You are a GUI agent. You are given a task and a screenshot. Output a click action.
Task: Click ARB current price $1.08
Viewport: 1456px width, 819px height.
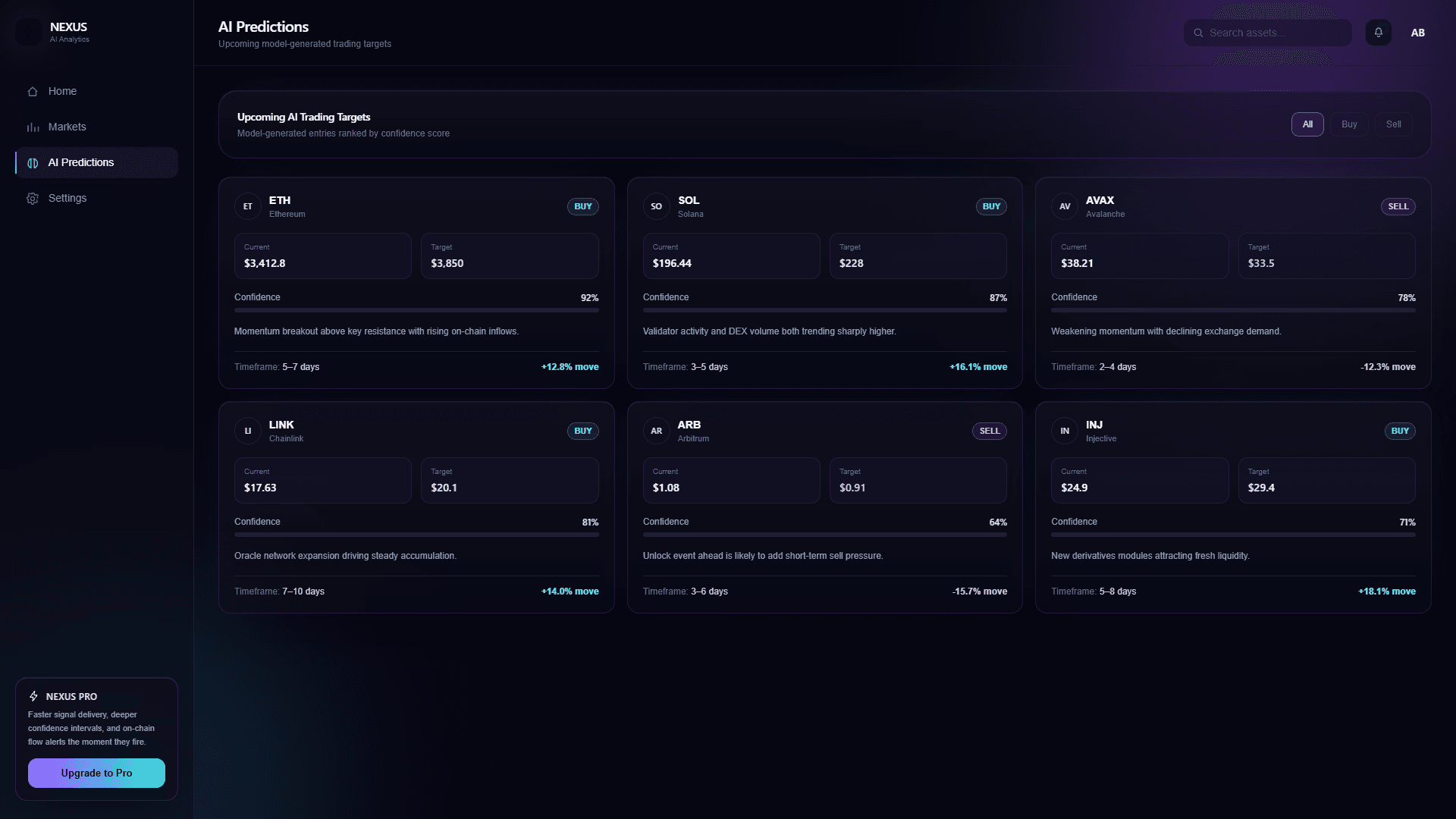click(x=666, y=488)
